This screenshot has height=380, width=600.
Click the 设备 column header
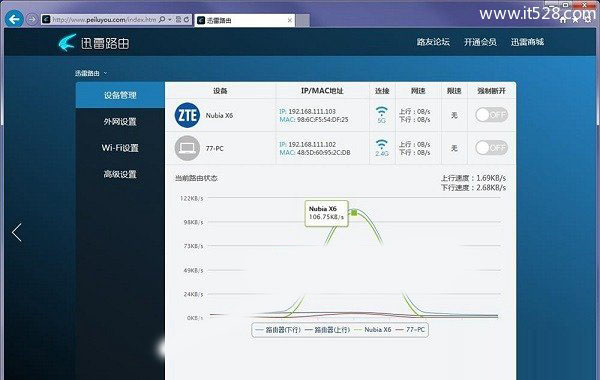[220, 91]
